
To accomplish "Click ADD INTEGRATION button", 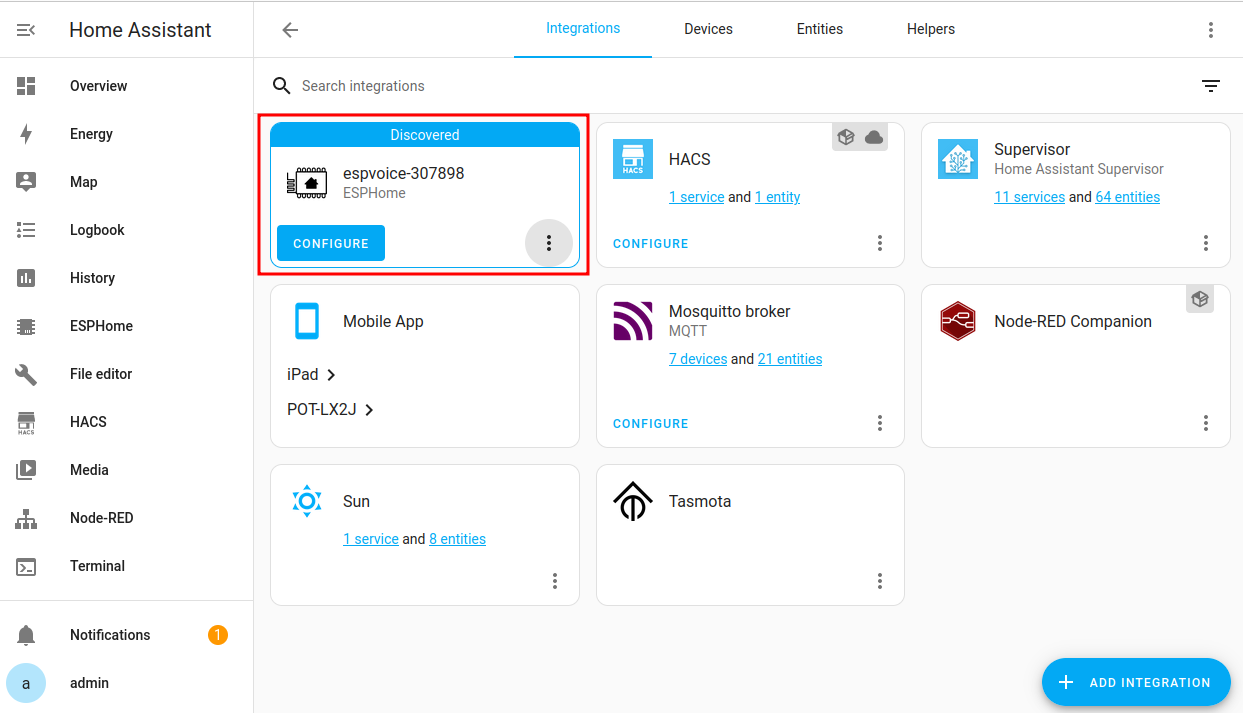I will (x=1136, y=682).
